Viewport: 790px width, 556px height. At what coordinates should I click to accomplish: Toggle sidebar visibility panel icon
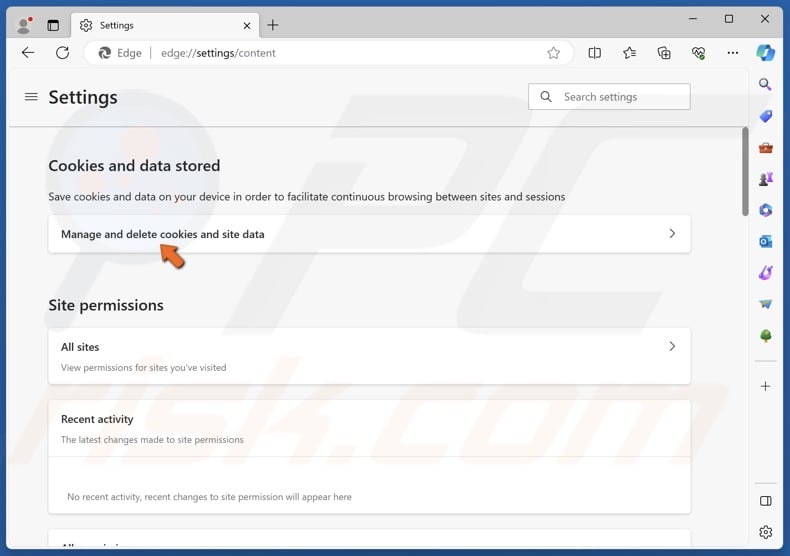[766, 501]
